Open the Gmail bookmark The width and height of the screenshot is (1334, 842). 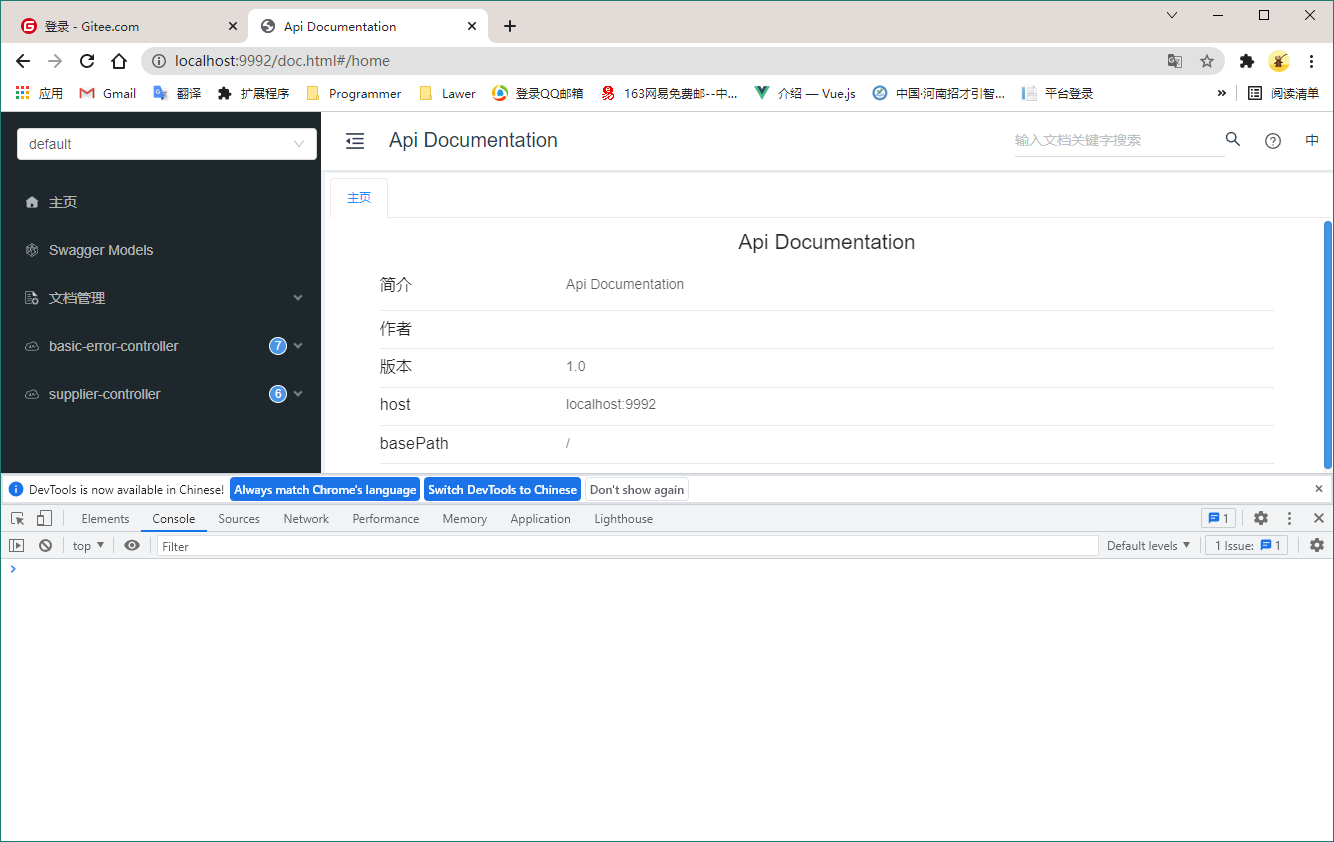(108, 93)
